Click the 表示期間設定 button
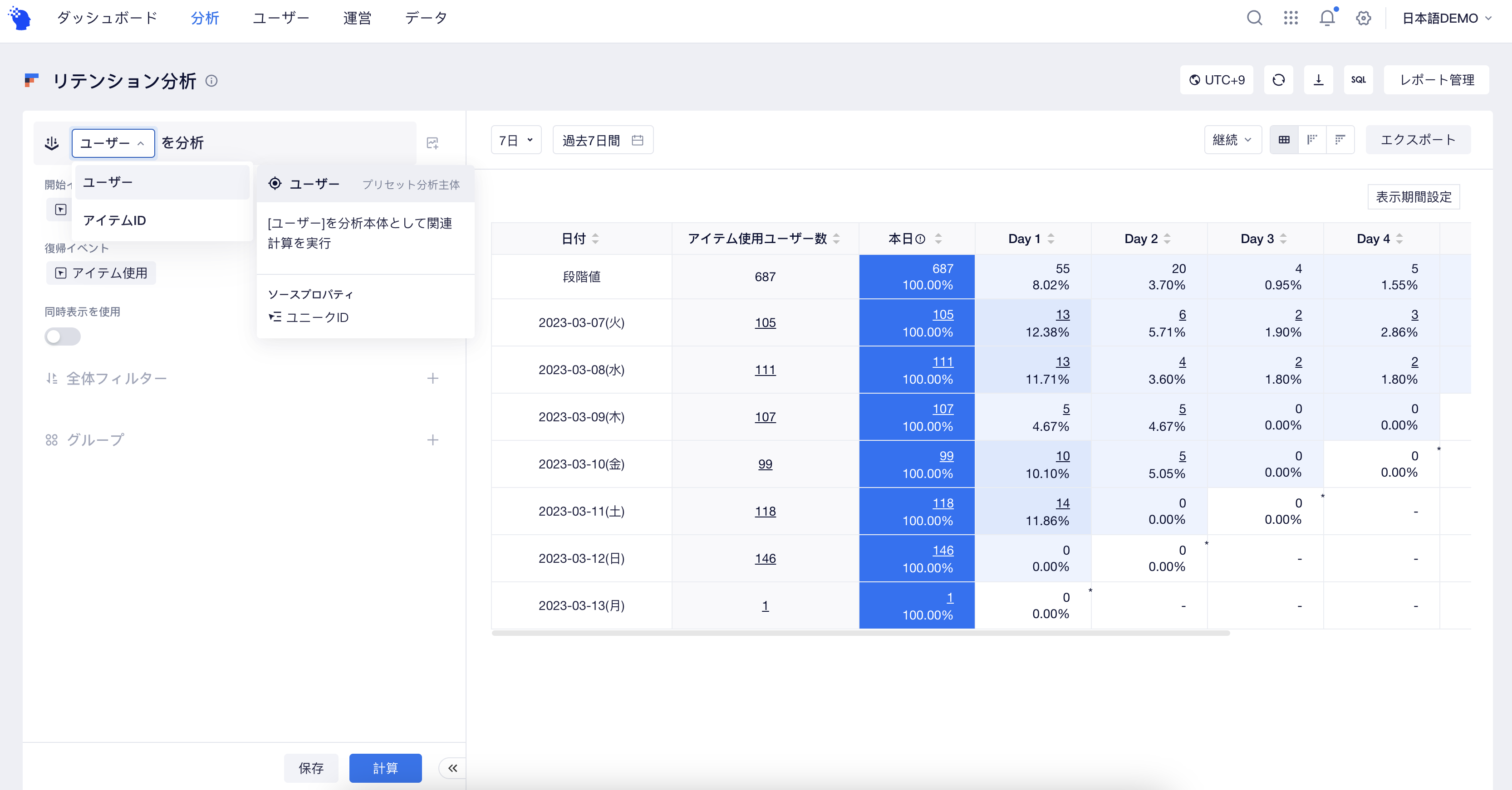The image size is (1512, 790). tap(1414, 197)
